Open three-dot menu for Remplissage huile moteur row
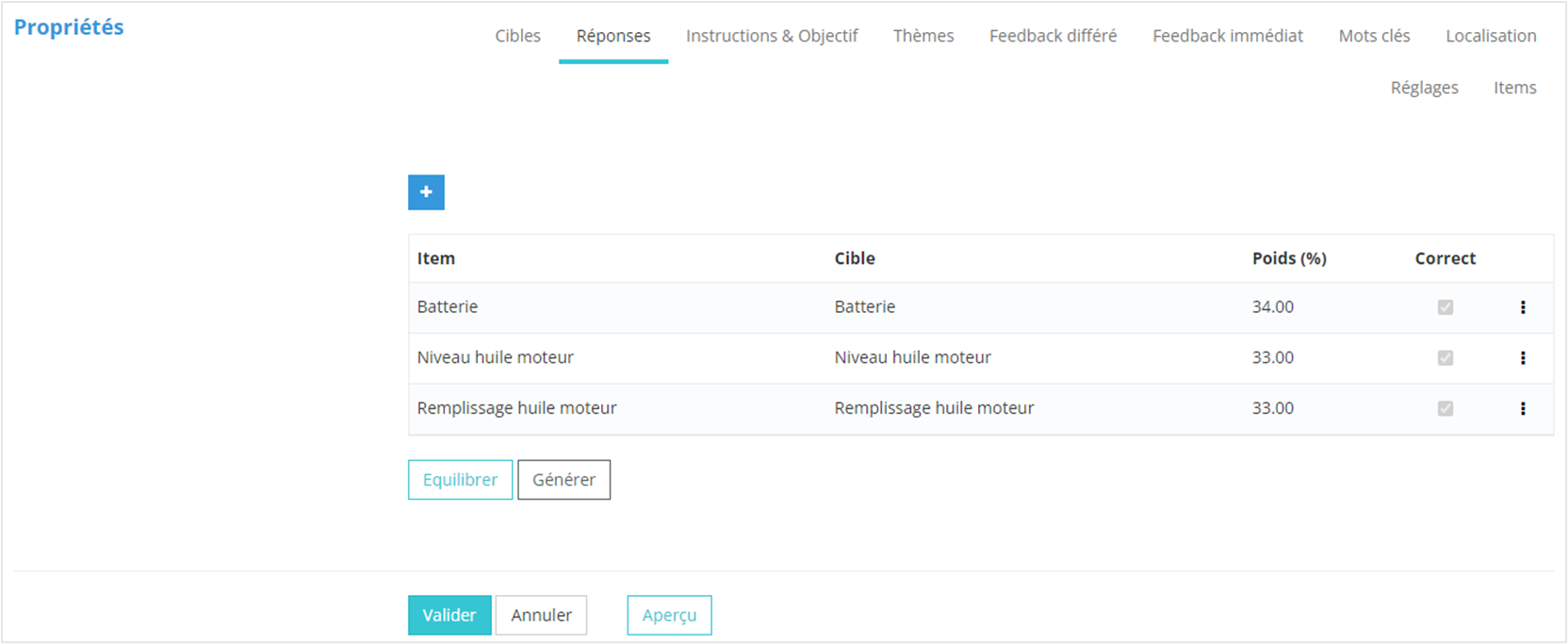 coord(1523,409)
